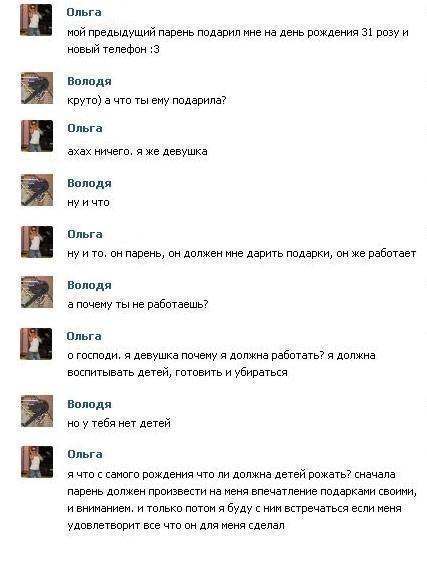Open Ольга's avatar beside the last long message

(x=37, y=462)
